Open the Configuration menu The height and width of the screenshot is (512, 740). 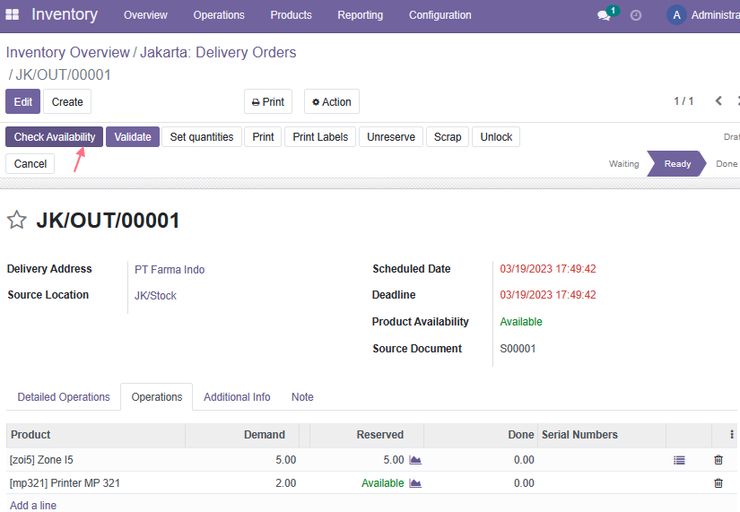[x=440, y=15]
